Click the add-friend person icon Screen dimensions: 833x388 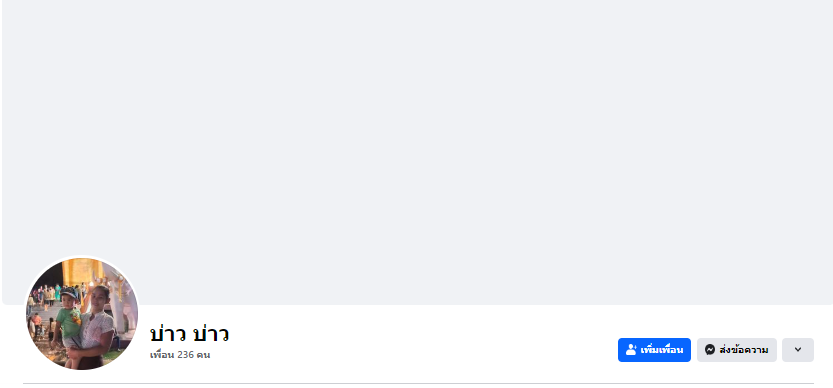tap(631, 350)
